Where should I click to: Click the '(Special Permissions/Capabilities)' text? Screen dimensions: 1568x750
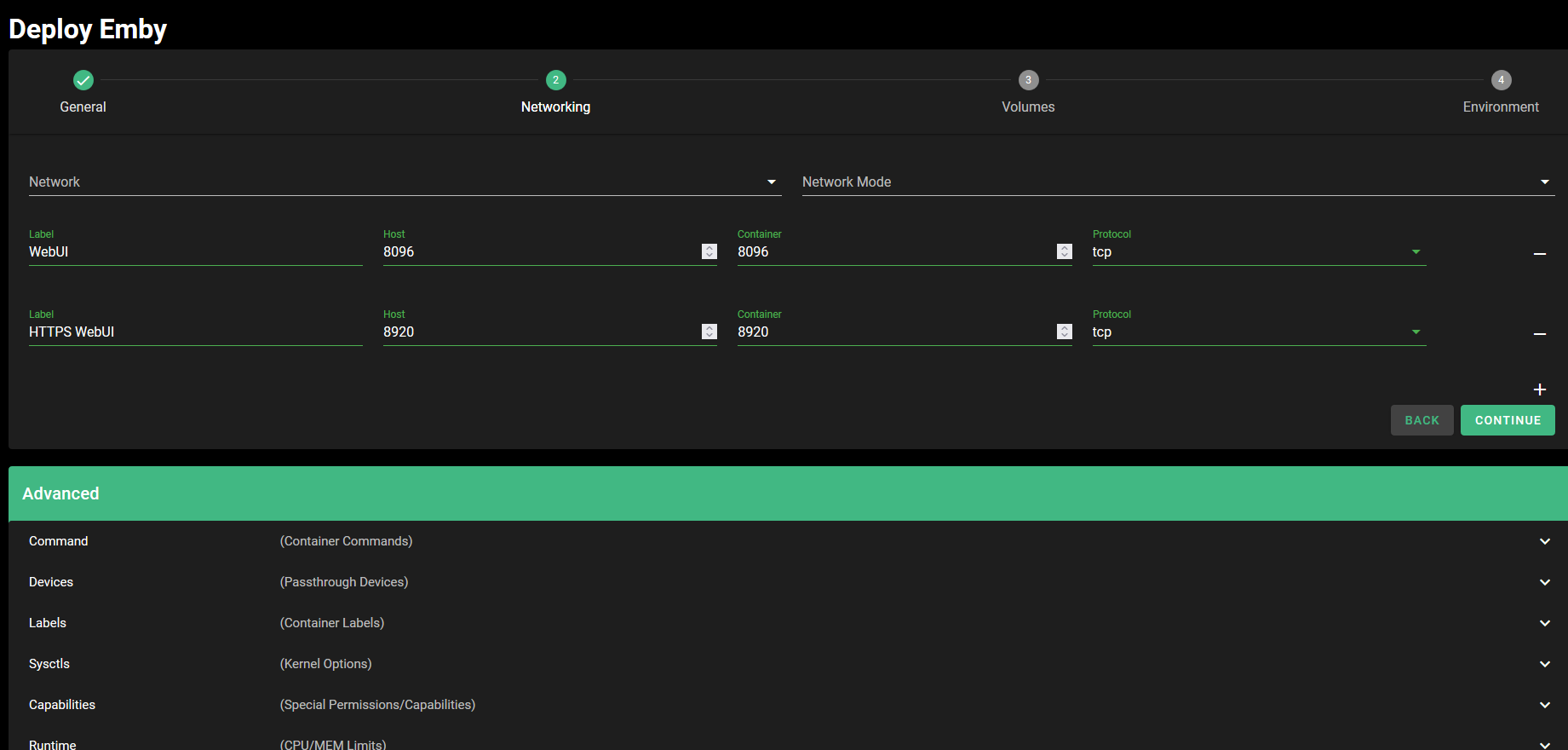377,705
